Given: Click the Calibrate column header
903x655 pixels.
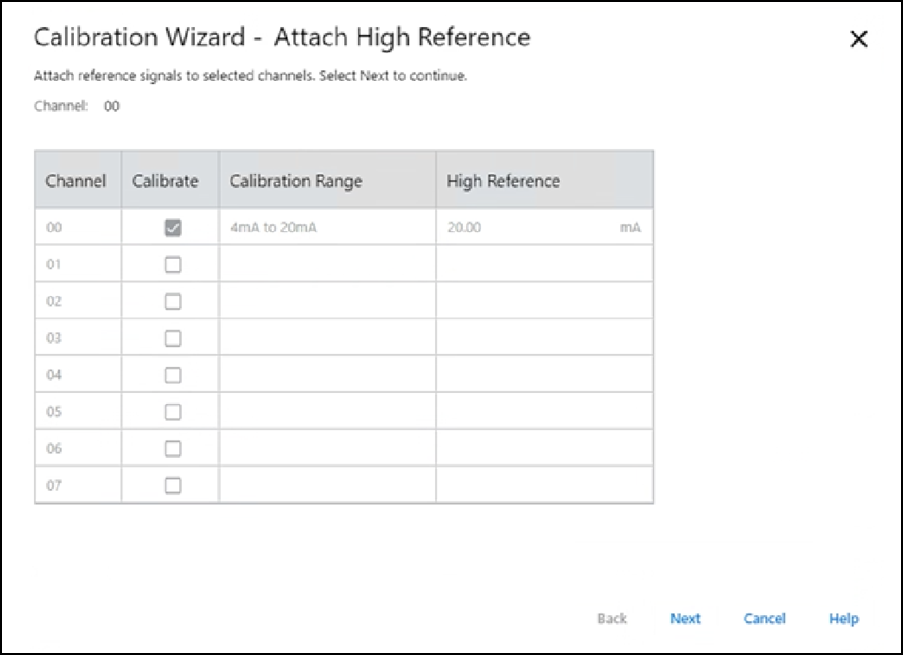Looking at the screenshot, I should click(166, 181).
